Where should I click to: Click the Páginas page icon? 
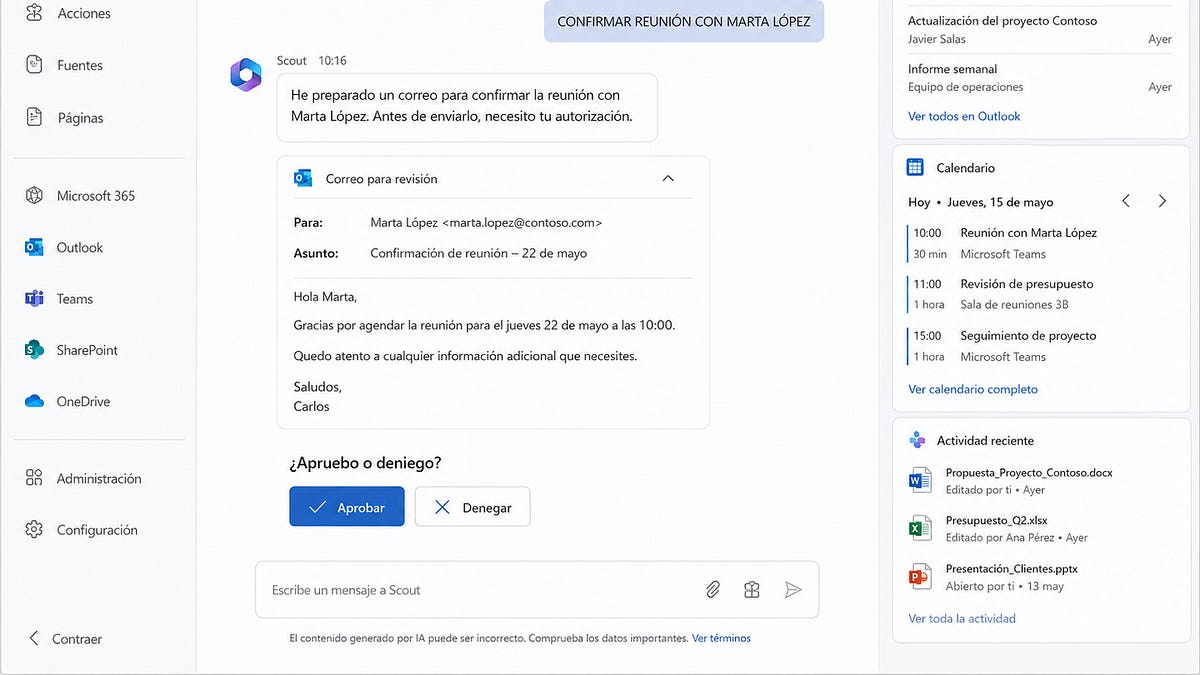tap(35, 117)
